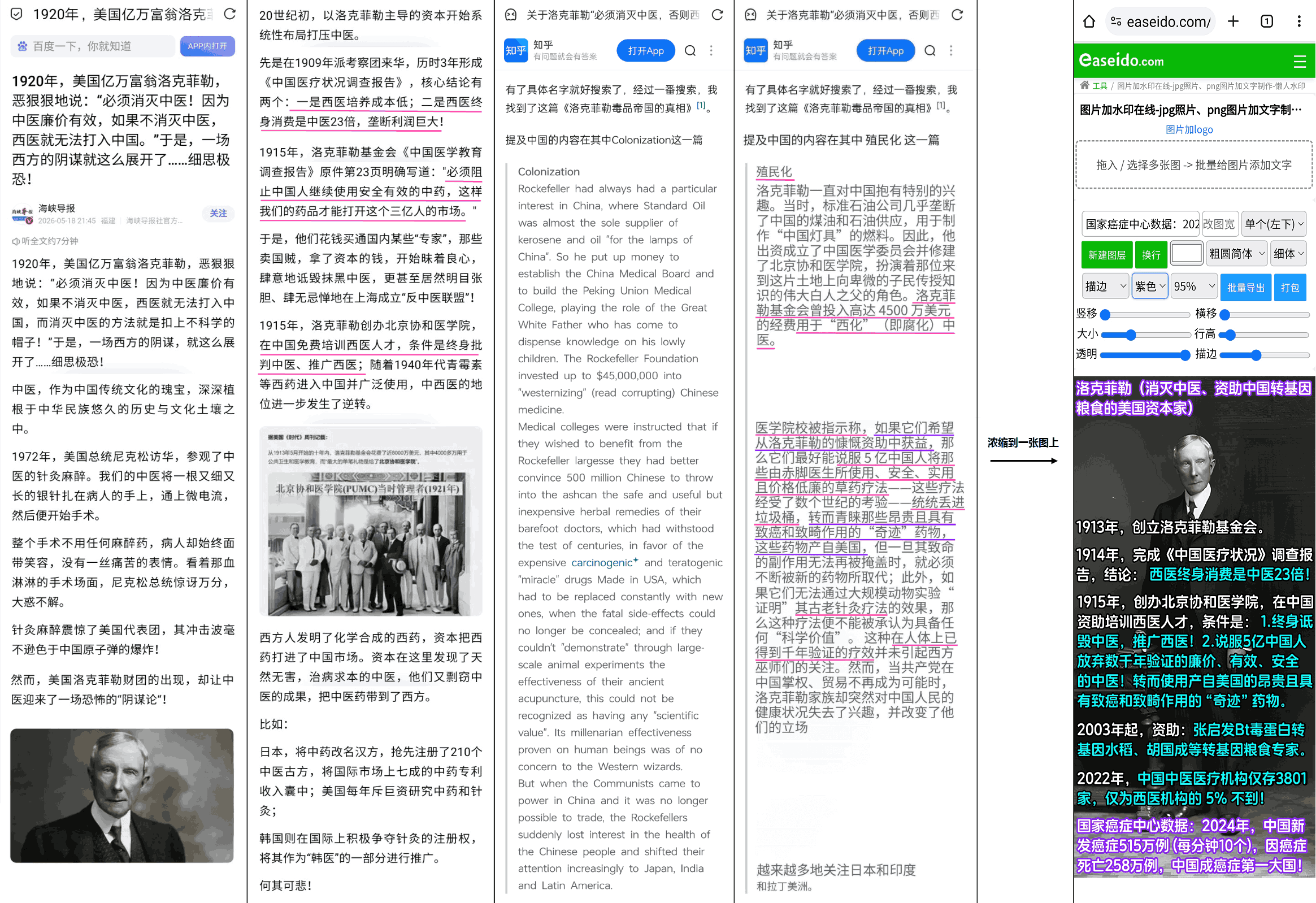1316x903 pixels.
Task: Tap the shield icon beside the 1920年 page title
Action: click(x=17, y=14)
